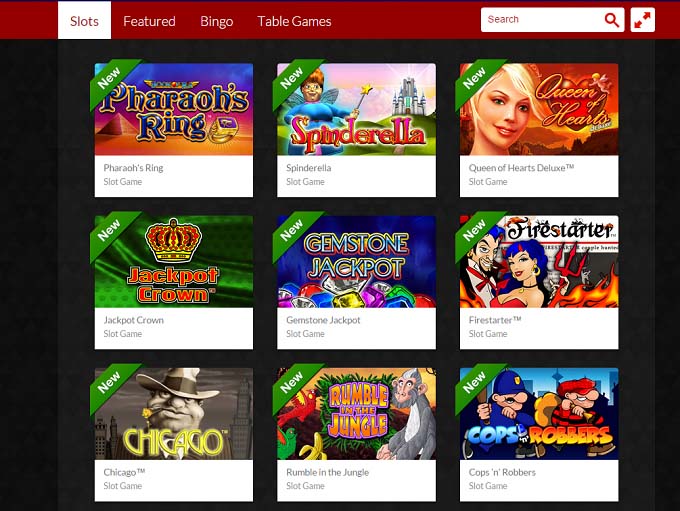Click the Rumble in the Jungle title link

pyautogui.click(x=327, y=472)
